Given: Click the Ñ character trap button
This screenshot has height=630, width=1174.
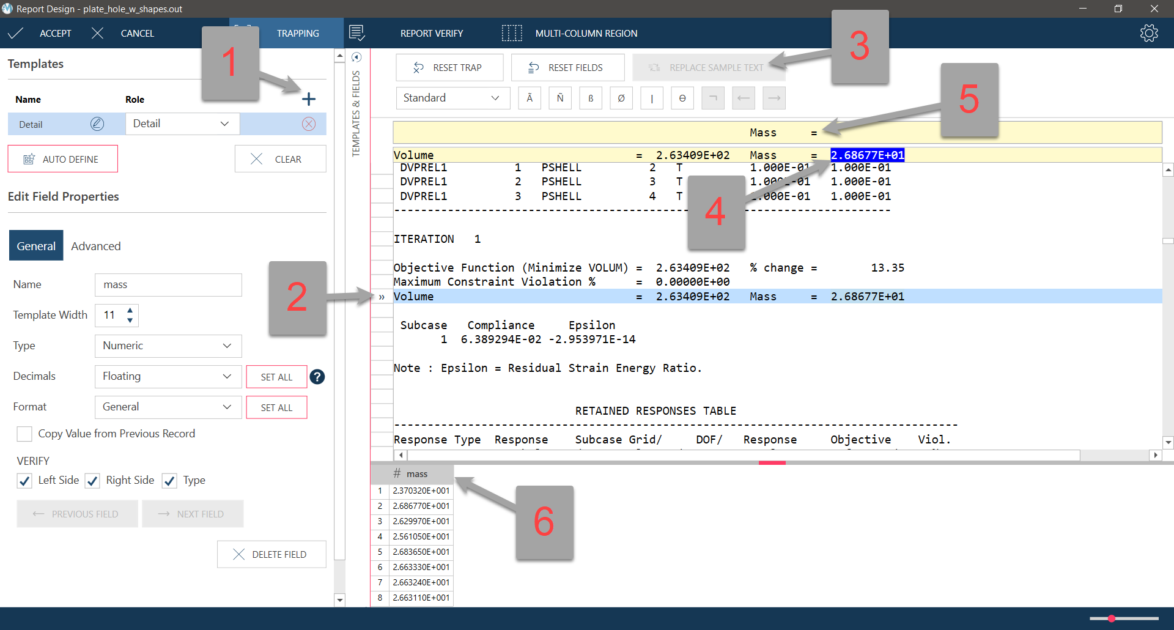Looking at the screenshot, I should click(x=559, y=98).
